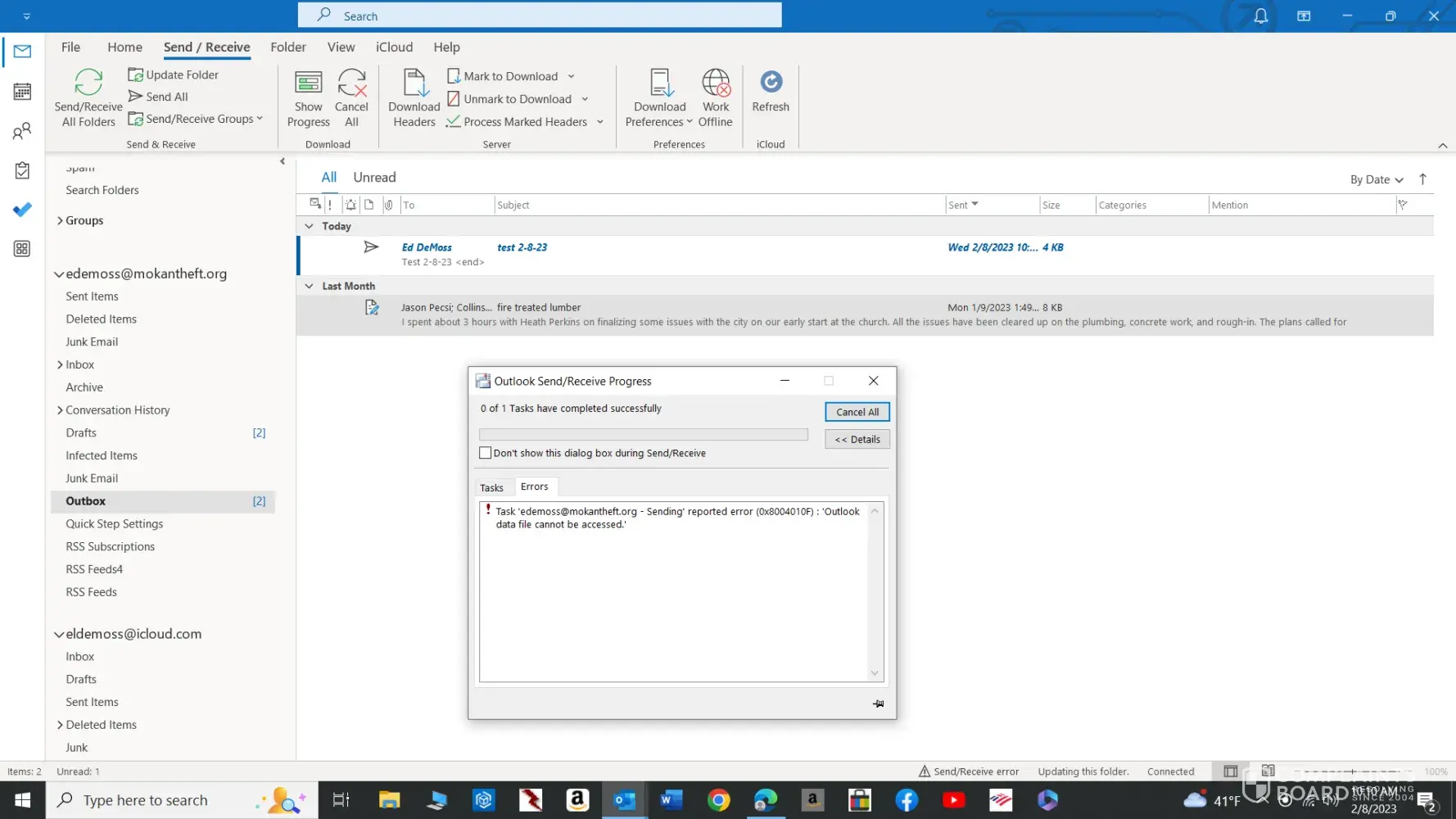
Task: Click the Show Progress icon
Action: (308, 84)
